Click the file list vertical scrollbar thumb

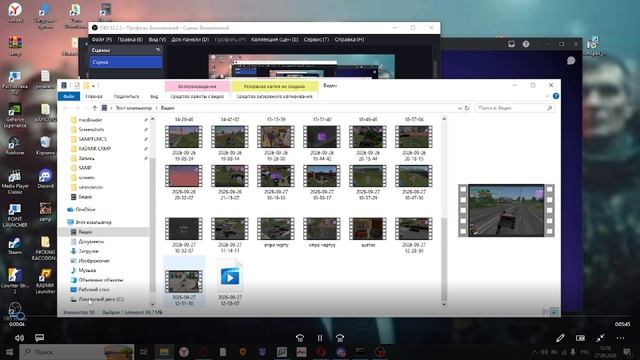(x=444, y=260)
